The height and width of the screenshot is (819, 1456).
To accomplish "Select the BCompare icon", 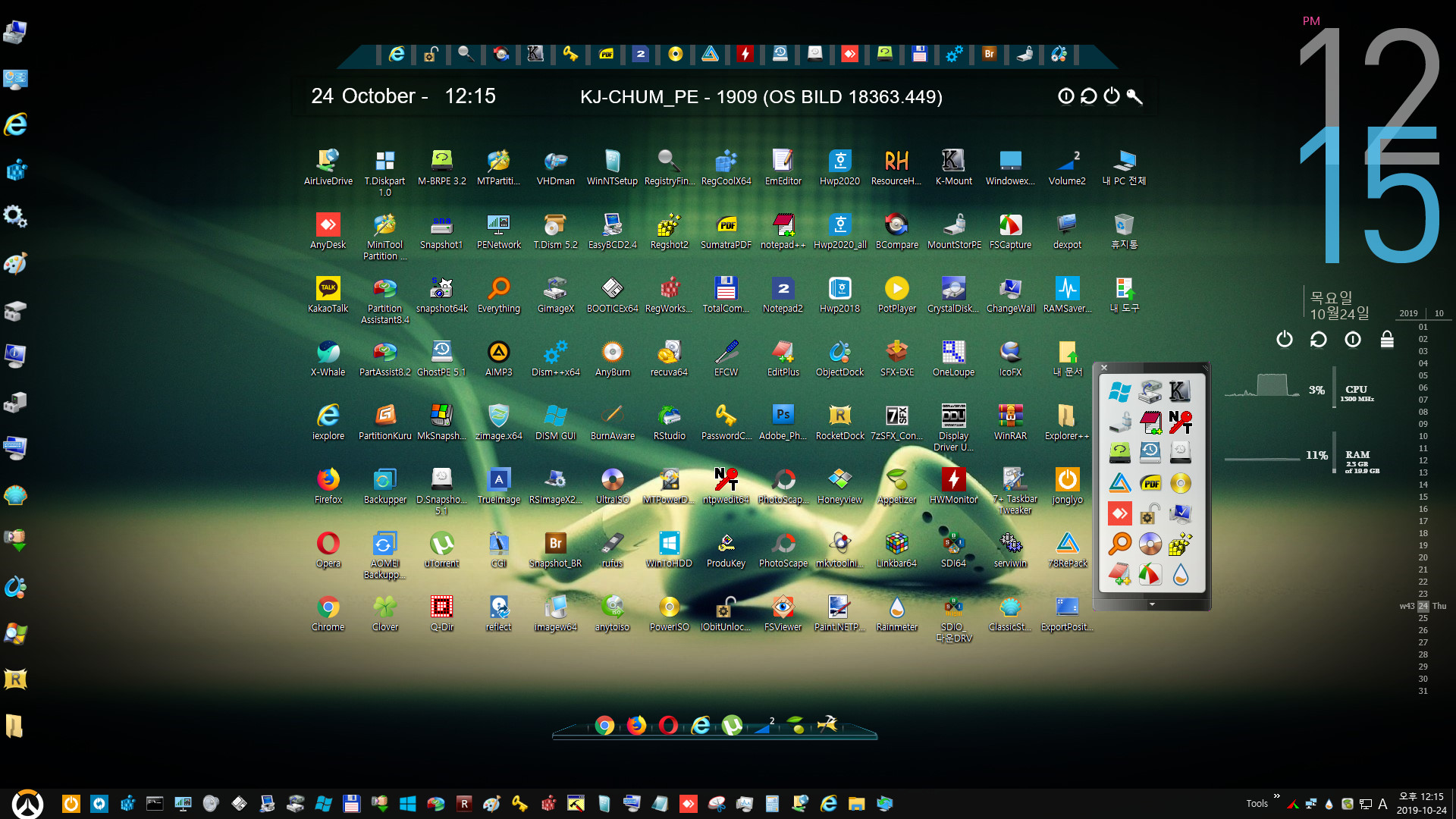I will point(896,231).
